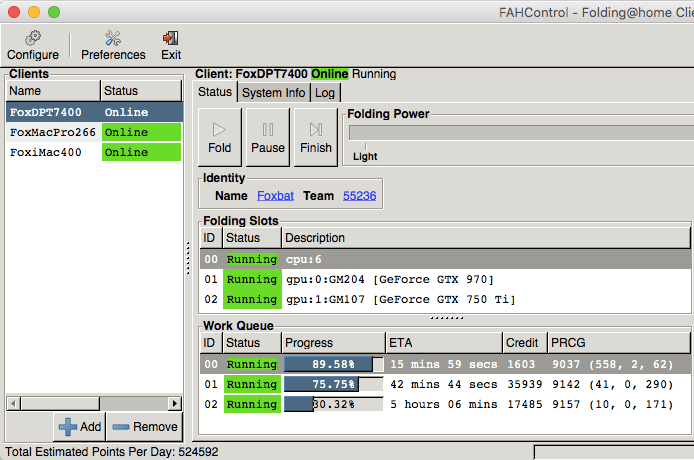Image resolution: width=694 pixels, height=460 pixels.
Task: Close the FAHControl window
Action: pos(14,12)
